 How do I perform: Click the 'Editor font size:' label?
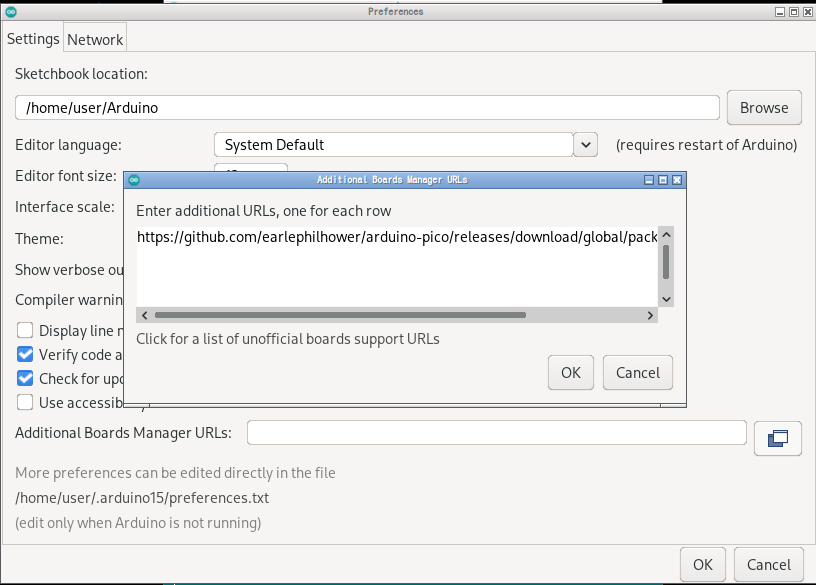(66, 176)
